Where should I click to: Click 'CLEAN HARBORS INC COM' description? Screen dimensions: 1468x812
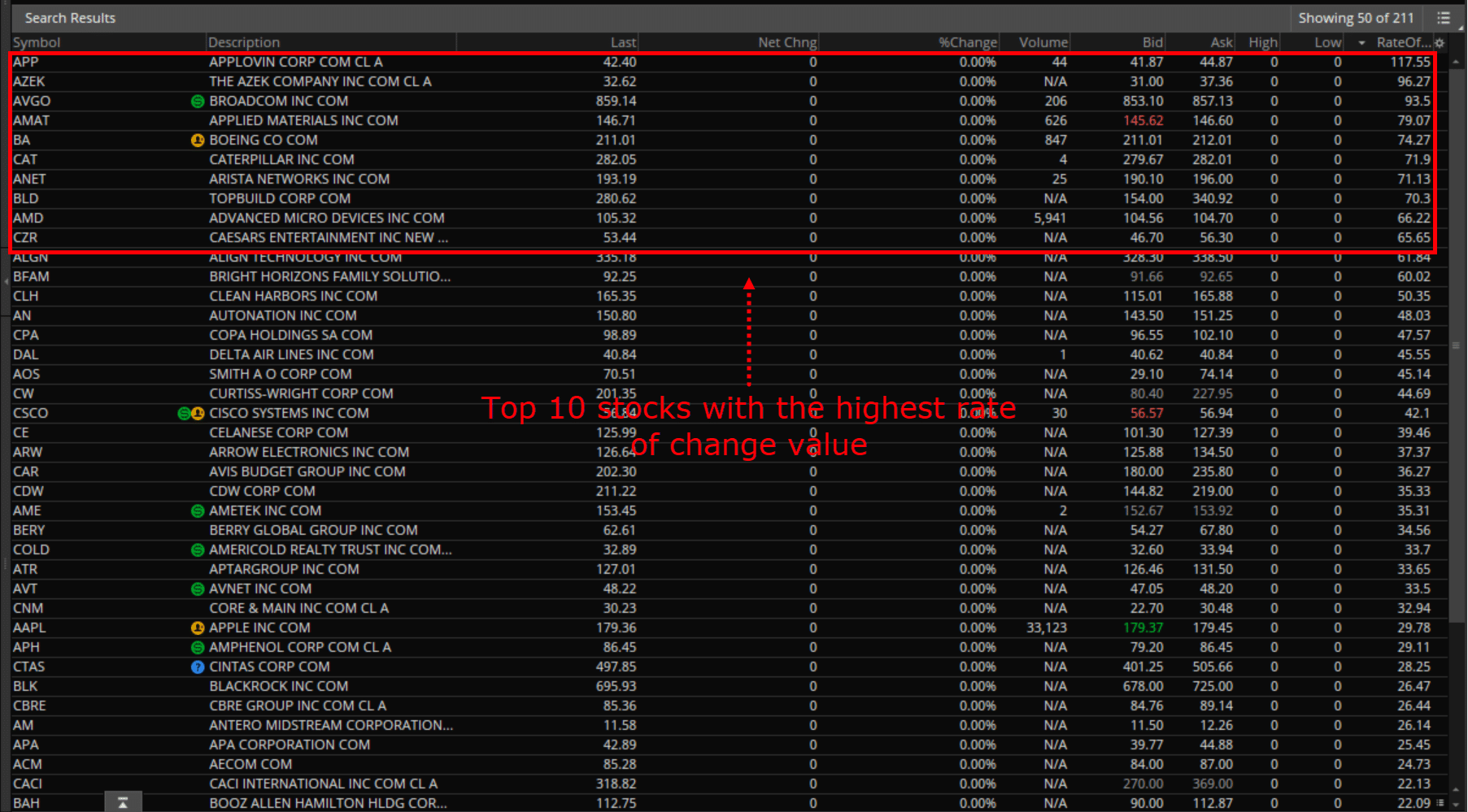tap(293, 296)
